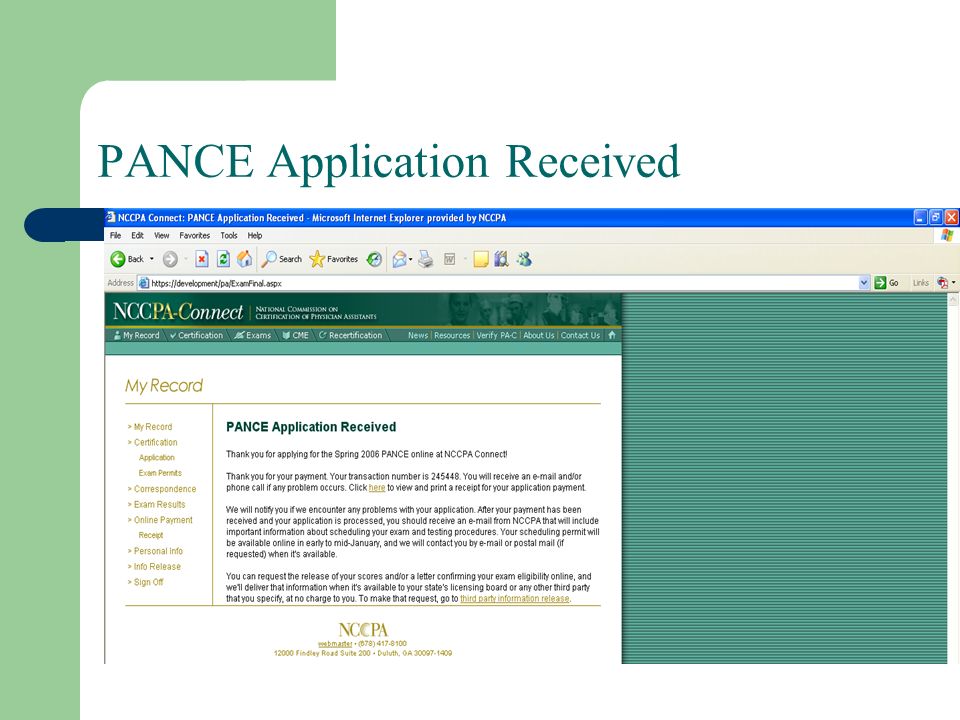The image size is (960, 720).
Task: Click the NCCPA-Connect logo
Action: [x=178, y=312]
